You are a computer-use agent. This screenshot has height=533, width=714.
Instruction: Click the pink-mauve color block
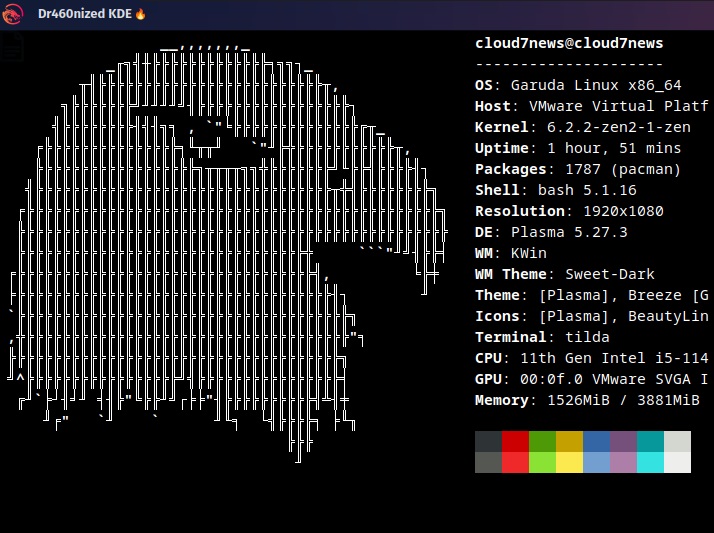[x=623, y=462]
